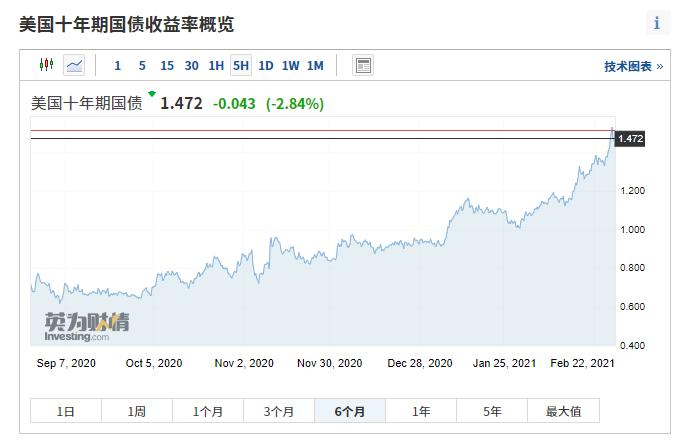Click the info icon at top right
The width and height of the screenshot is (679, 444).
[x=656, y=23]
